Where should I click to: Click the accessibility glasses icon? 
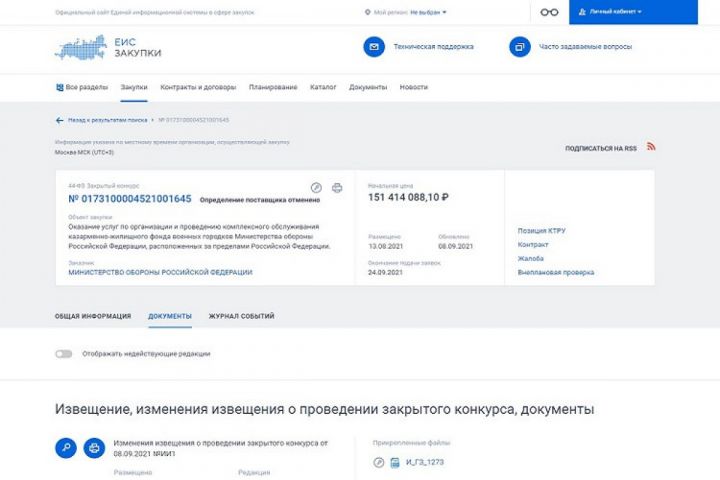click(x=549, y=13)
